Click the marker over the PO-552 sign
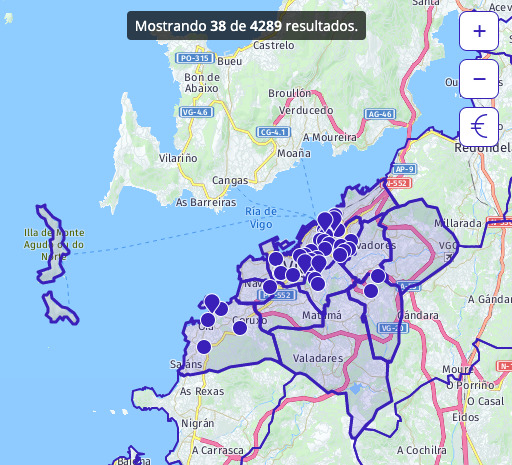 click(270, 287)
